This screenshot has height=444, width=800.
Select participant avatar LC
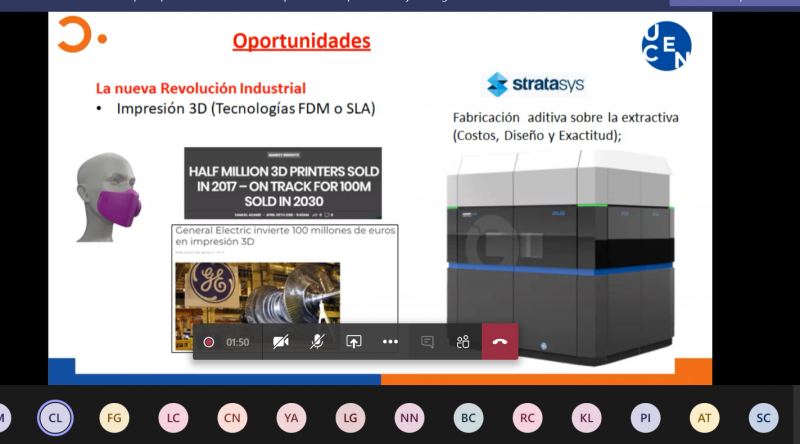point(173,417)
